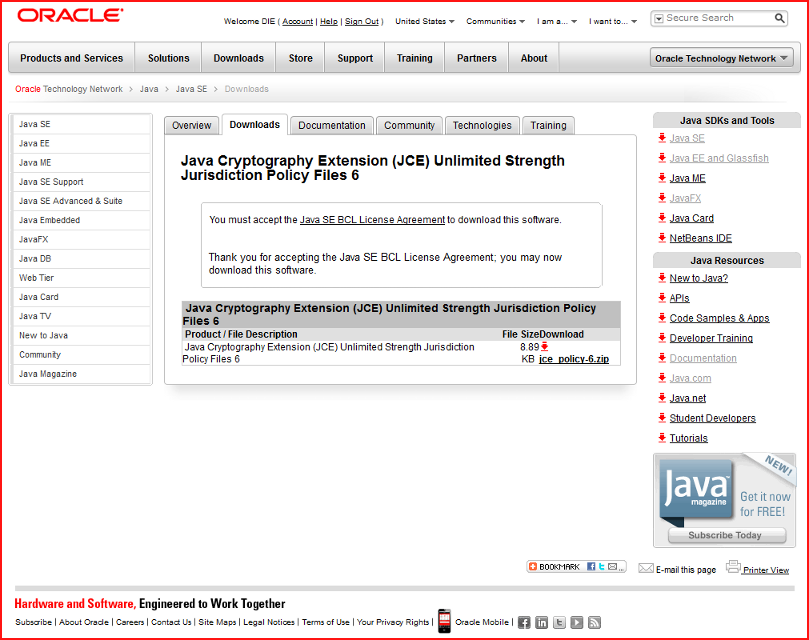
Task: Open the Partners menu
Action: 477,58
